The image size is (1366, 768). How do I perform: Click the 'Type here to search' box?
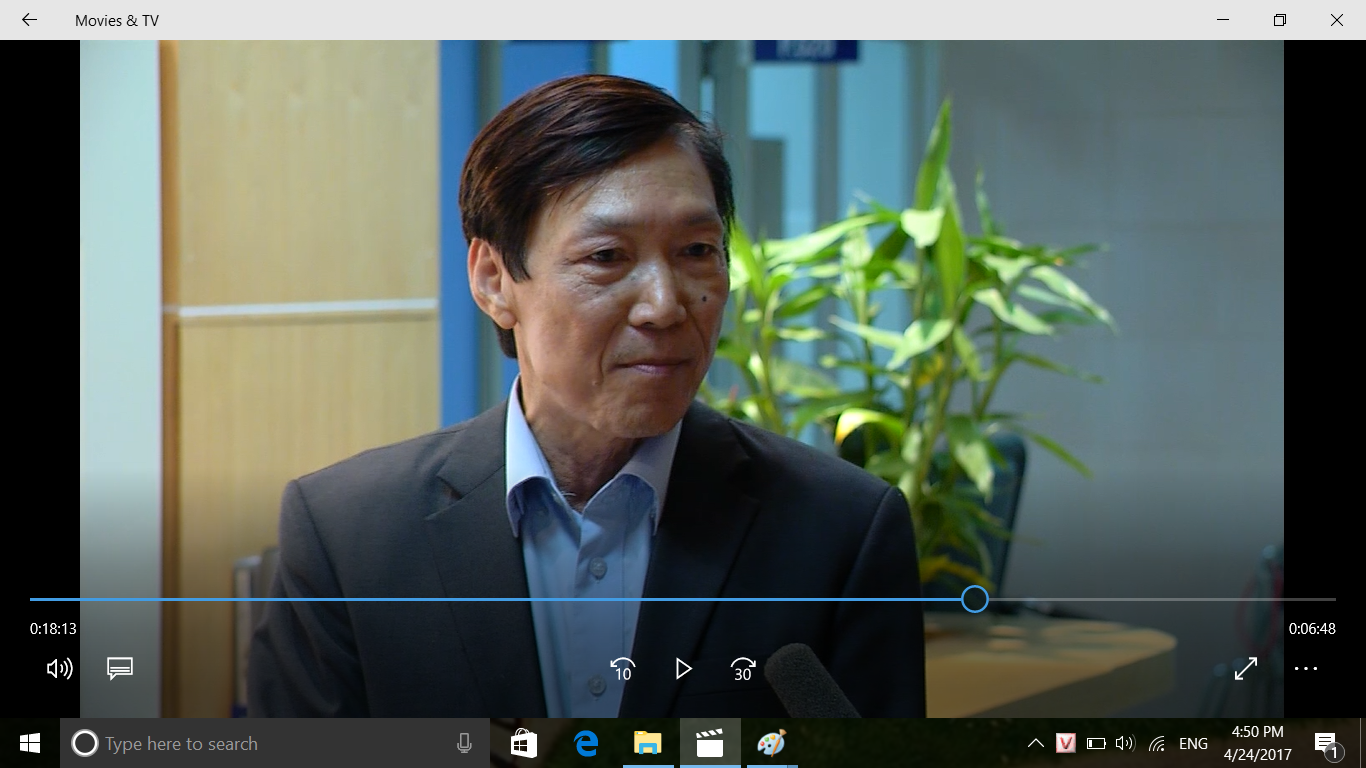pyautogui.click(x=260, y=743)
